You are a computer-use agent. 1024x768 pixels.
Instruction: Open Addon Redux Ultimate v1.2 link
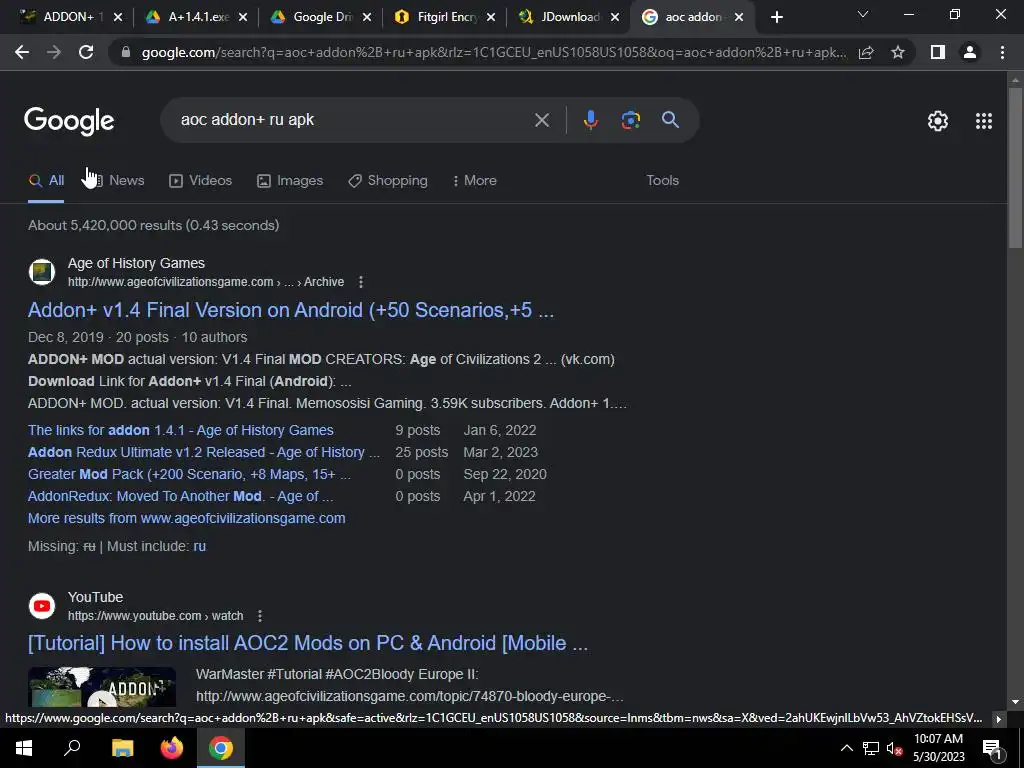tap(204, 452)
